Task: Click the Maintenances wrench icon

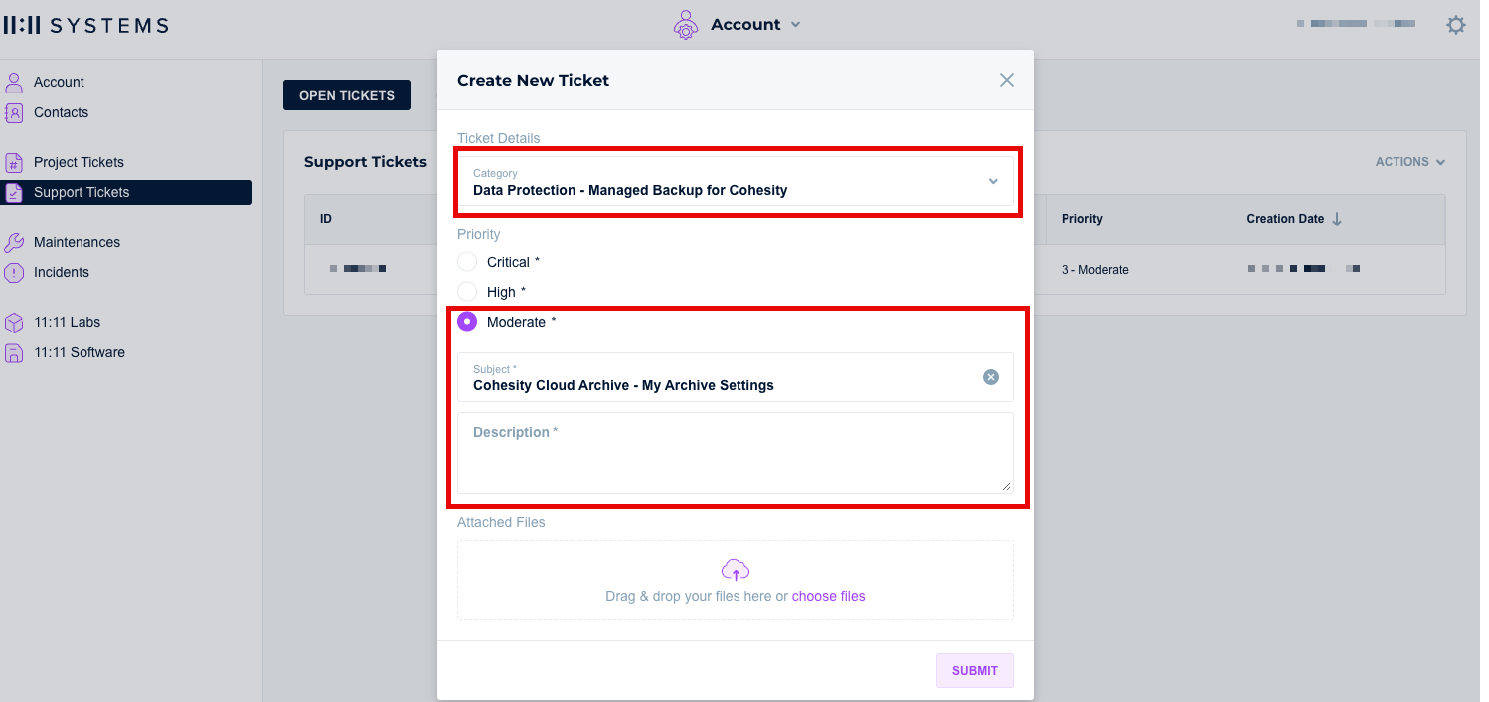Action: pos(14,242)
